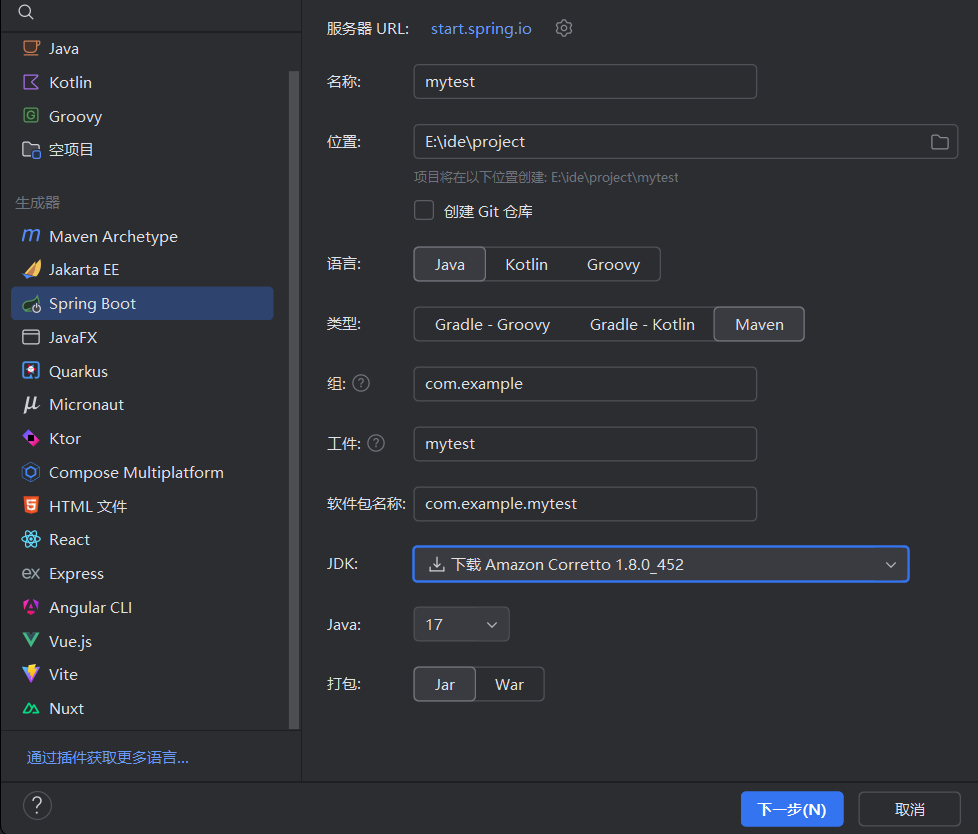Screen dimensions: 978x834
Task: Select the Quarkus generator icon
Action: coord(31,371)
